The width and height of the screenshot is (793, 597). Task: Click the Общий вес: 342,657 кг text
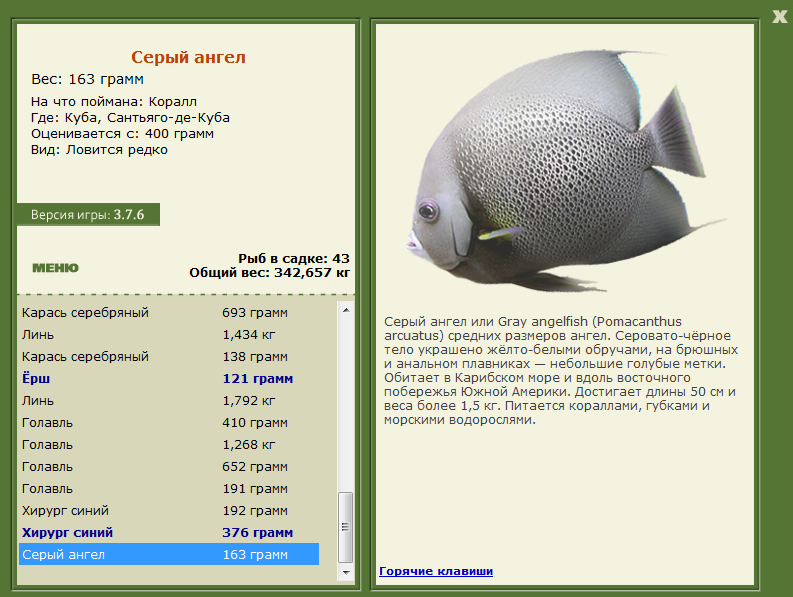[270, 273]
